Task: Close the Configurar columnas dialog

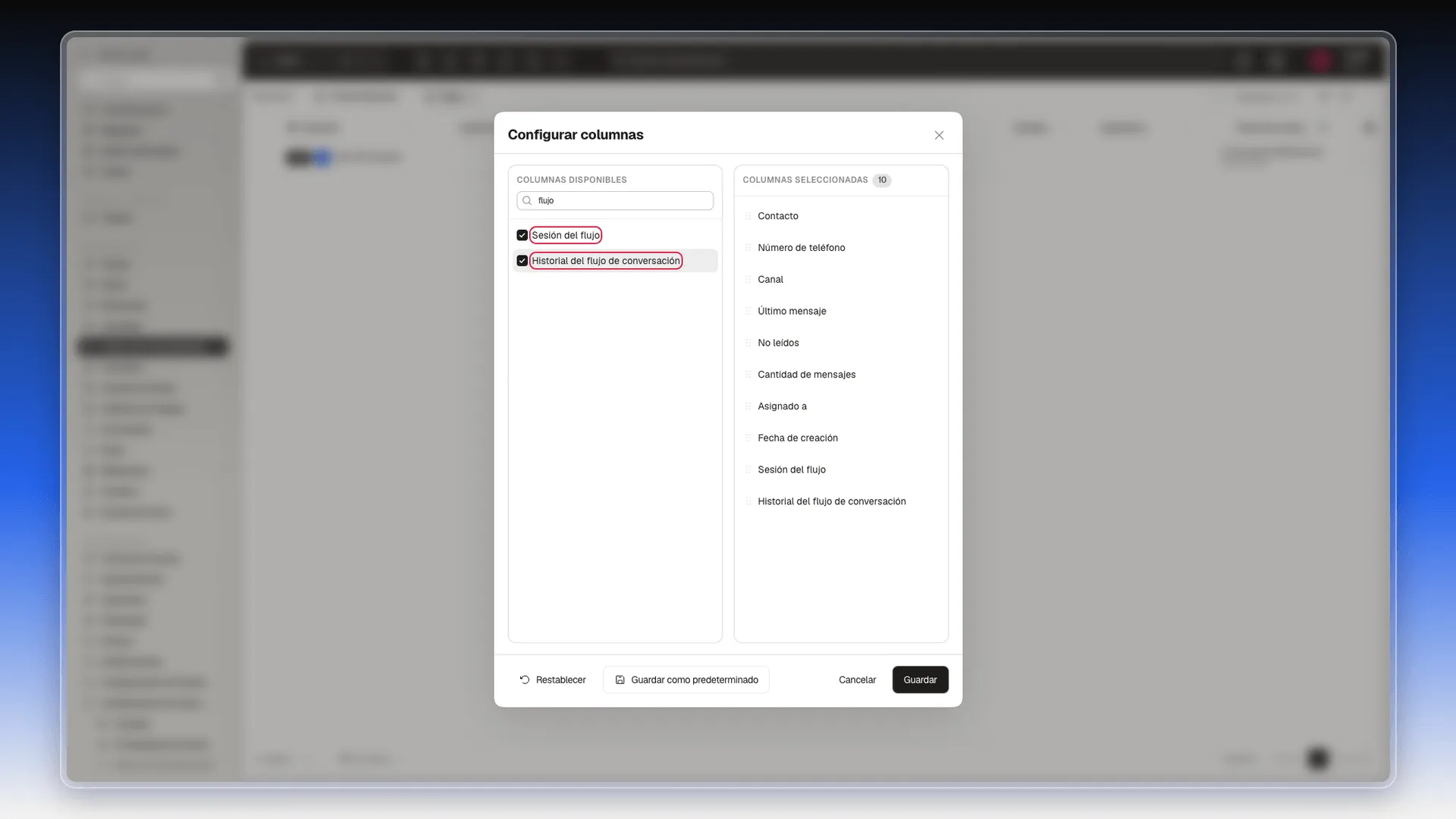Action: [939, 135]
